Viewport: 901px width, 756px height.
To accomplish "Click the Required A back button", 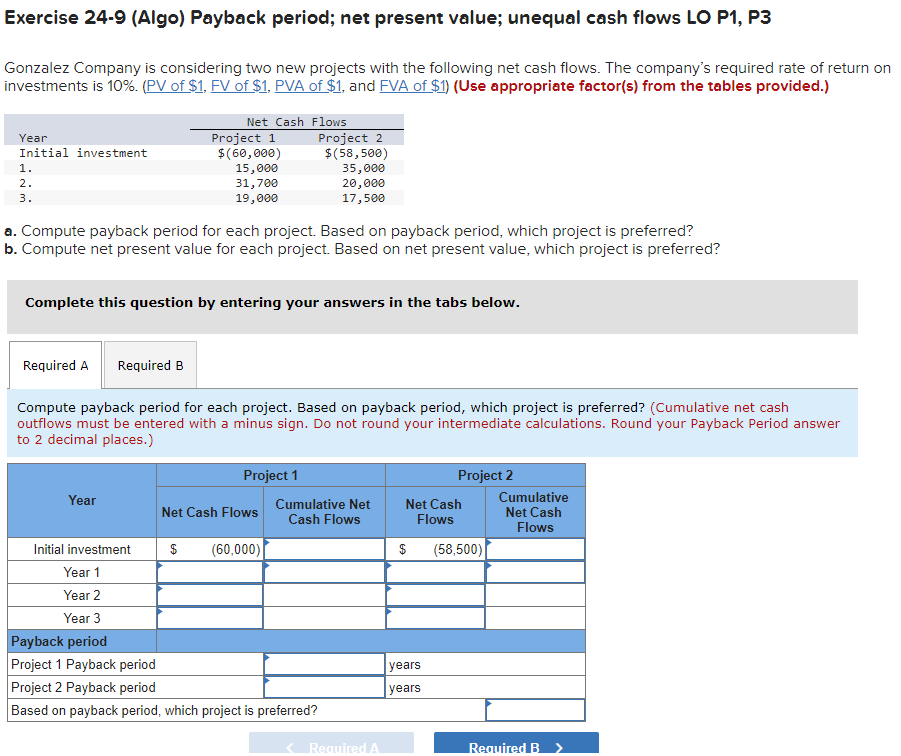I will 337,745.
